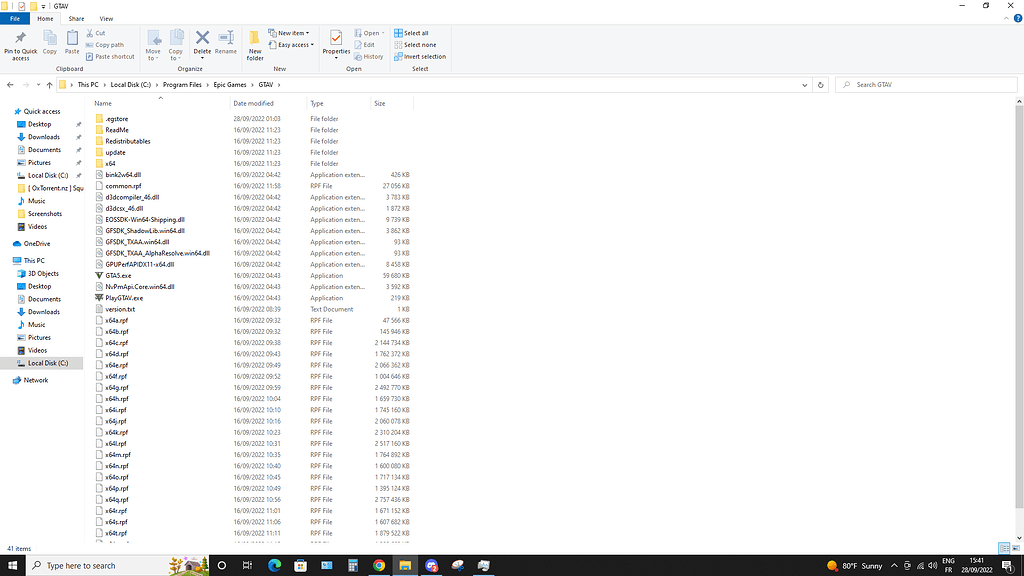Open Google Chrome from the taskbar
Image resolution: width=1024 pixels, height=576 pixels.
pos(380,565)
